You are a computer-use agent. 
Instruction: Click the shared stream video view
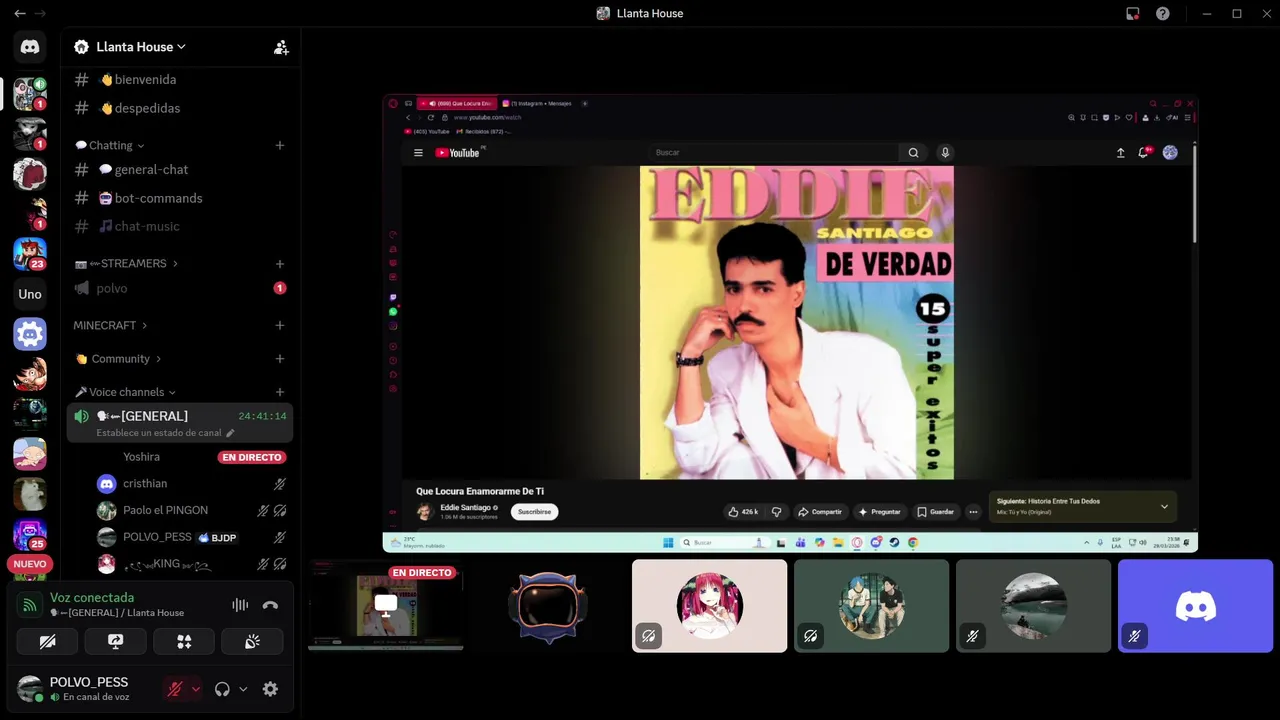click(790, 323)
